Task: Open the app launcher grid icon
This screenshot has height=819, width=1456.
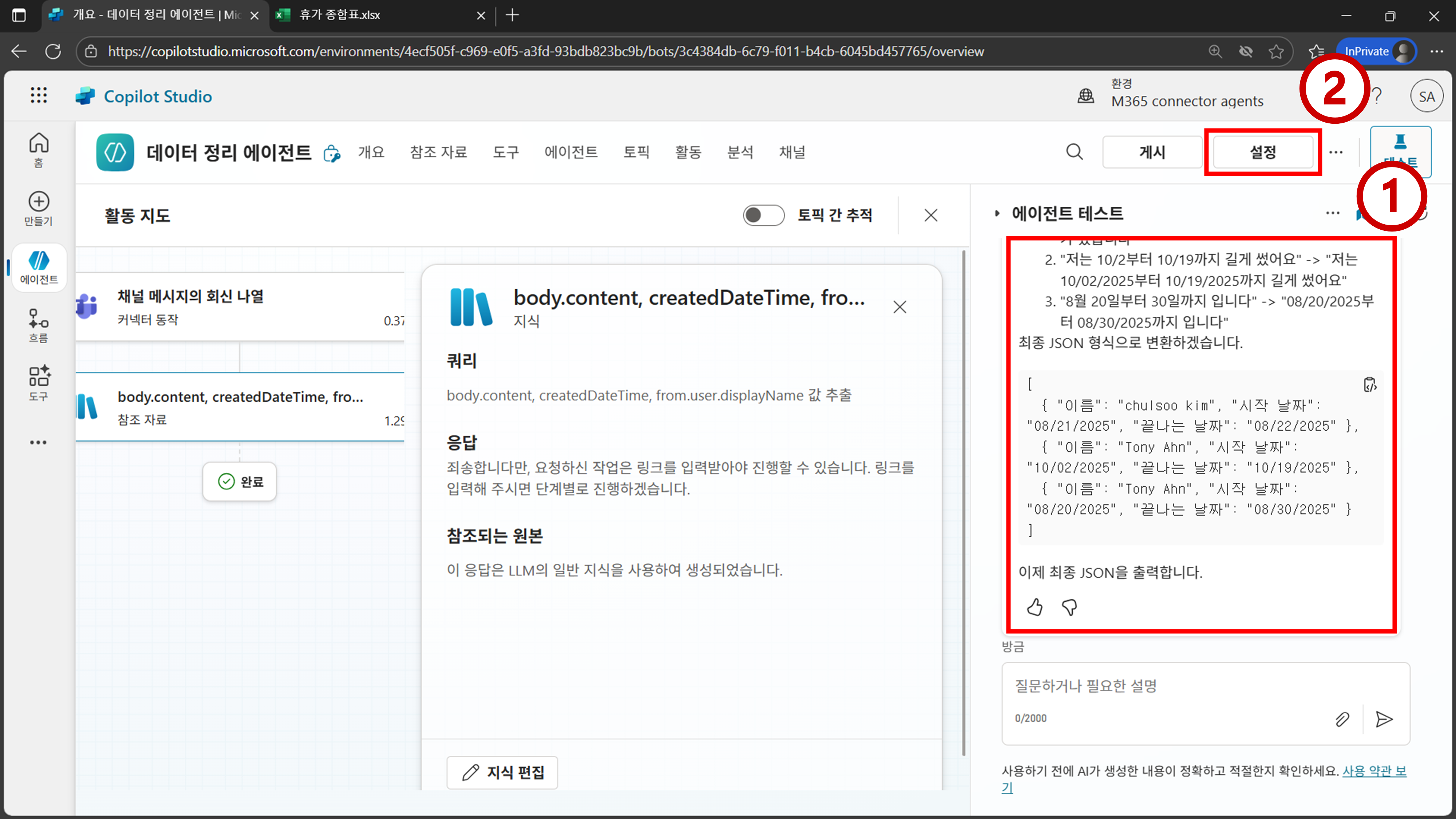Action: (x=39, y=95)
